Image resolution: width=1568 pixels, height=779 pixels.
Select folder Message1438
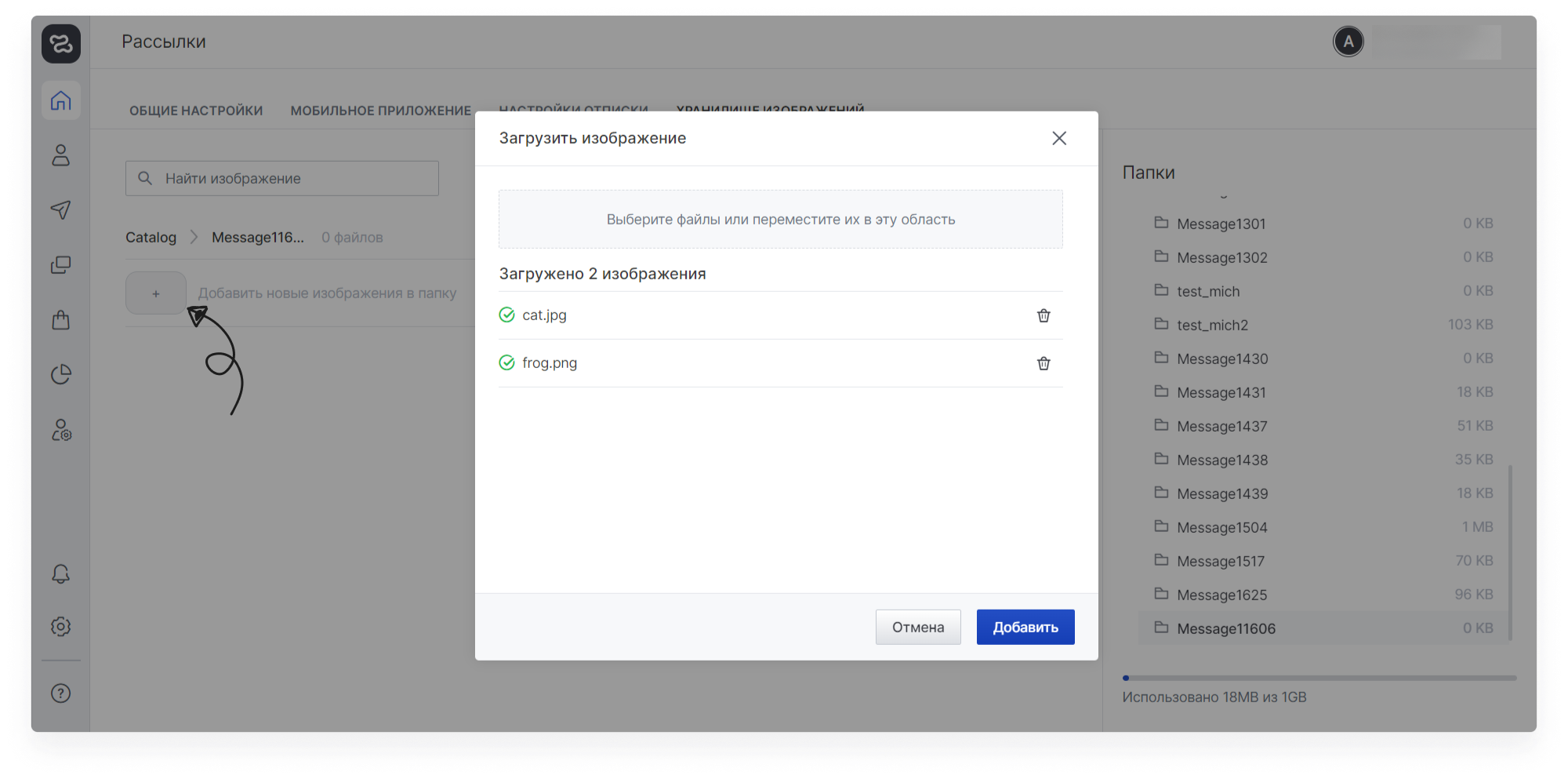(1323, 460)
